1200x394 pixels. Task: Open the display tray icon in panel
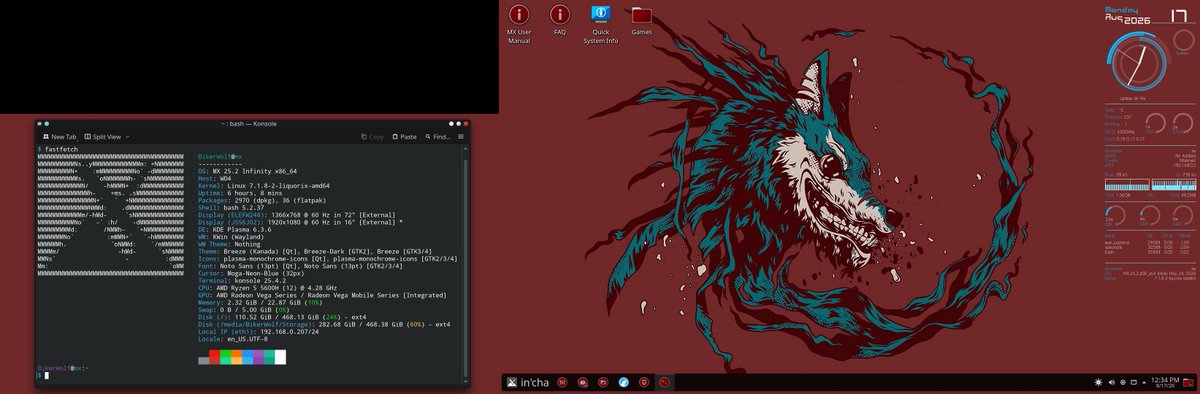click(1134, 382)
